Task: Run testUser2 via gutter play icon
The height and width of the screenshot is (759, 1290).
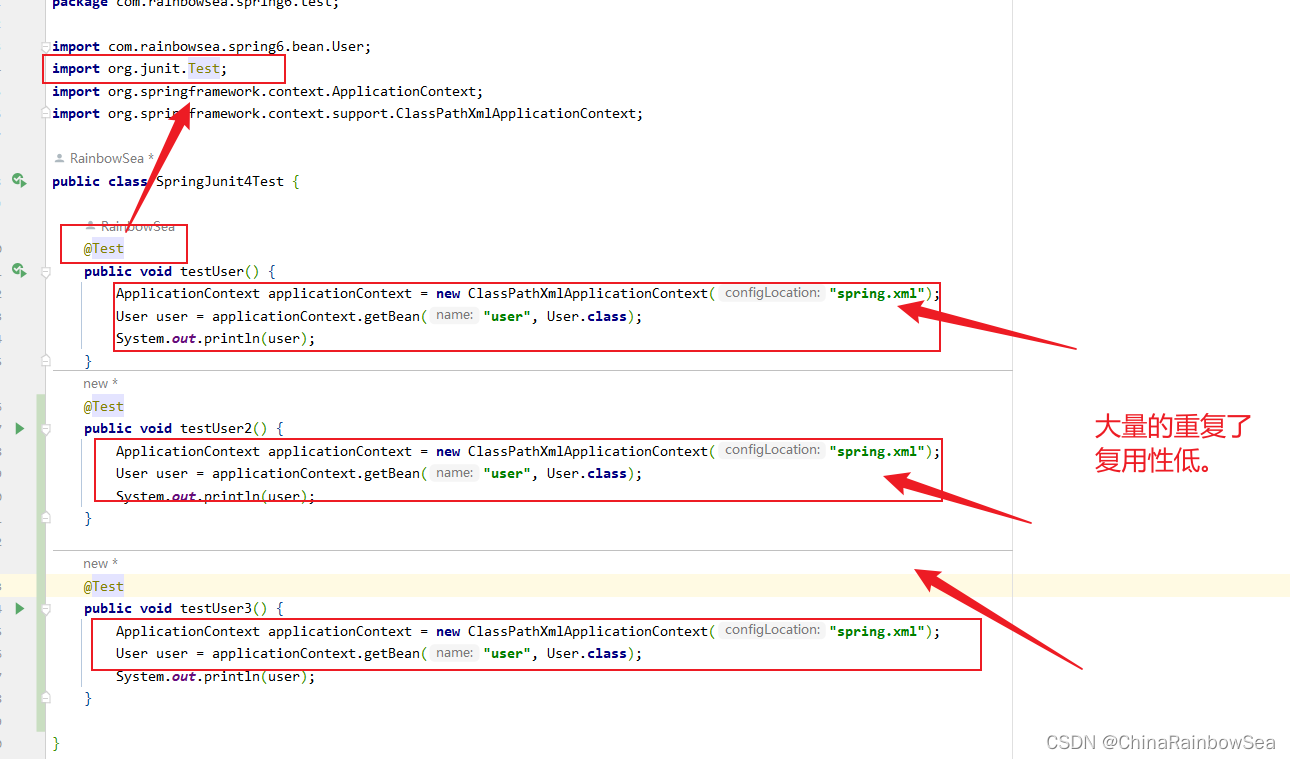Action: tap(19, 428)
